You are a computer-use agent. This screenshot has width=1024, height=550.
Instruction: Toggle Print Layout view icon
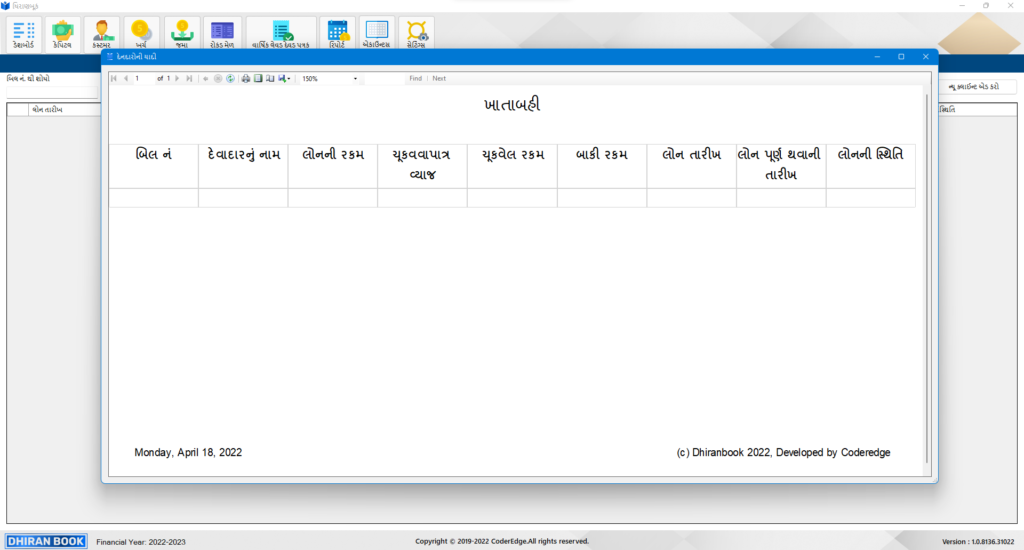257,78
